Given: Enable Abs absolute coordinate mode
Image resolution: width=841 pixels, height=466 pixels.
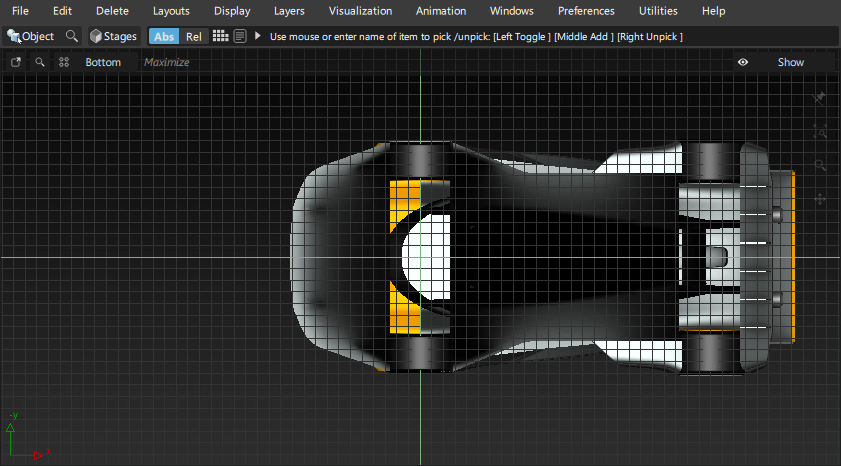Looking at the screenshot, I should 164,36.
